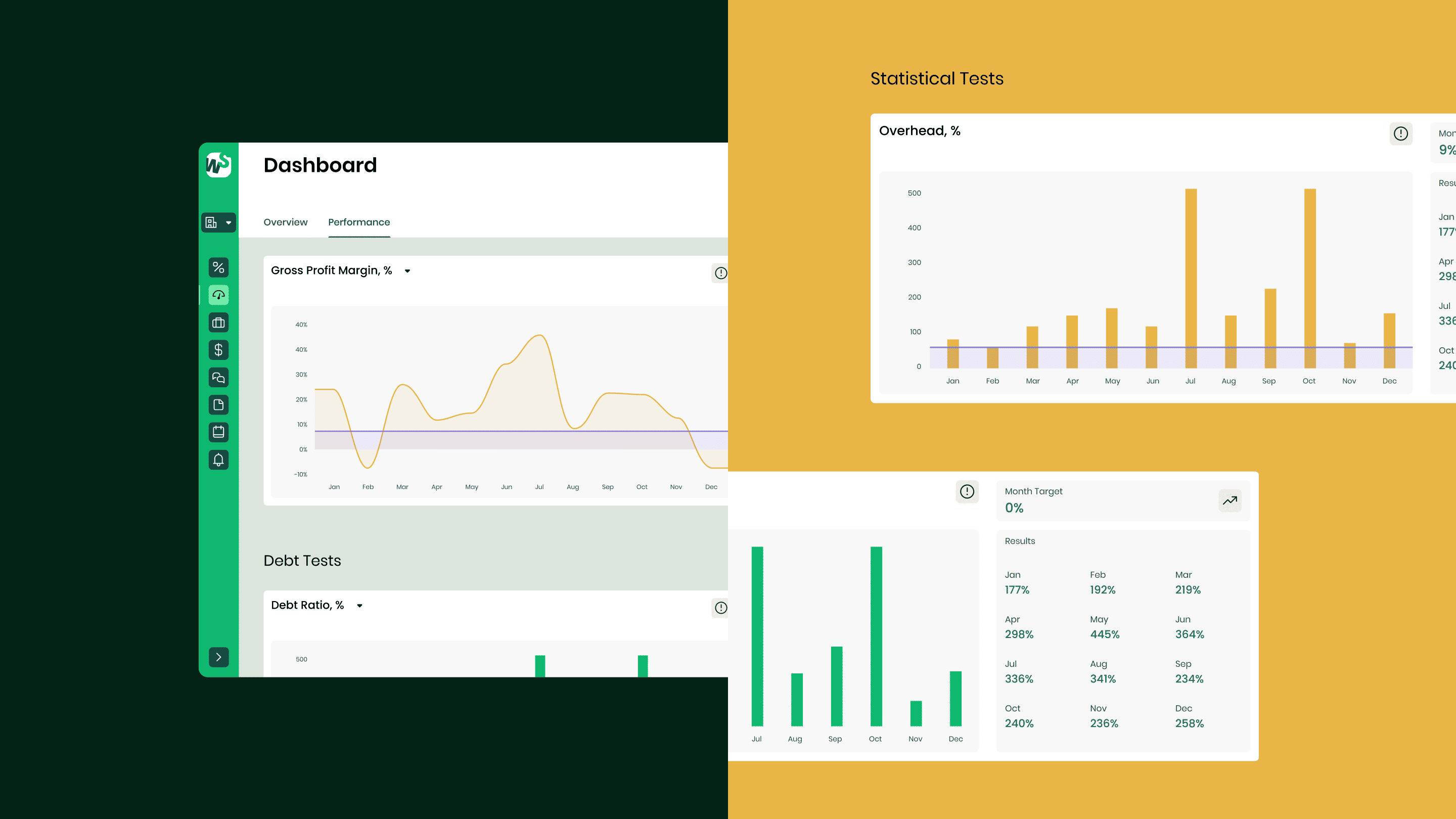Click the dollar sign sidebar icon
Viewport: 1456px width, 819px height.
point(218,350)
